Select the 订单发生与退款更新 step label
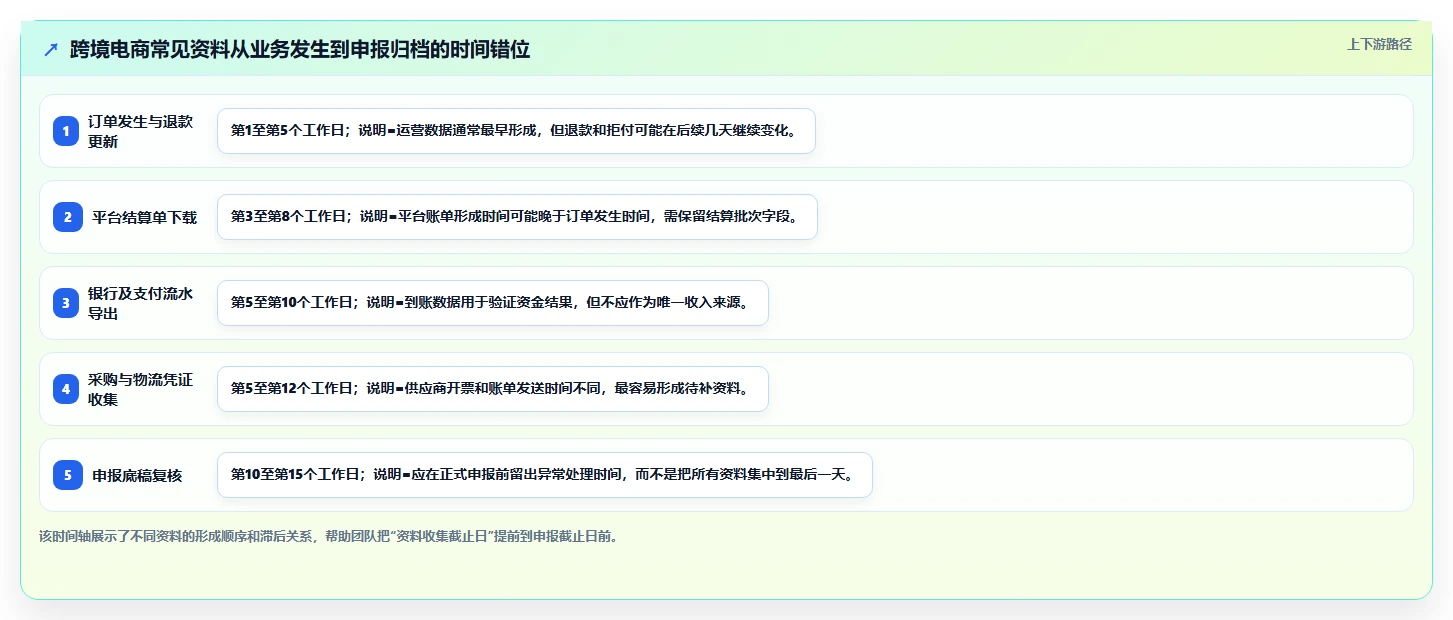The image size is (1453, 620). pos(141,131)
